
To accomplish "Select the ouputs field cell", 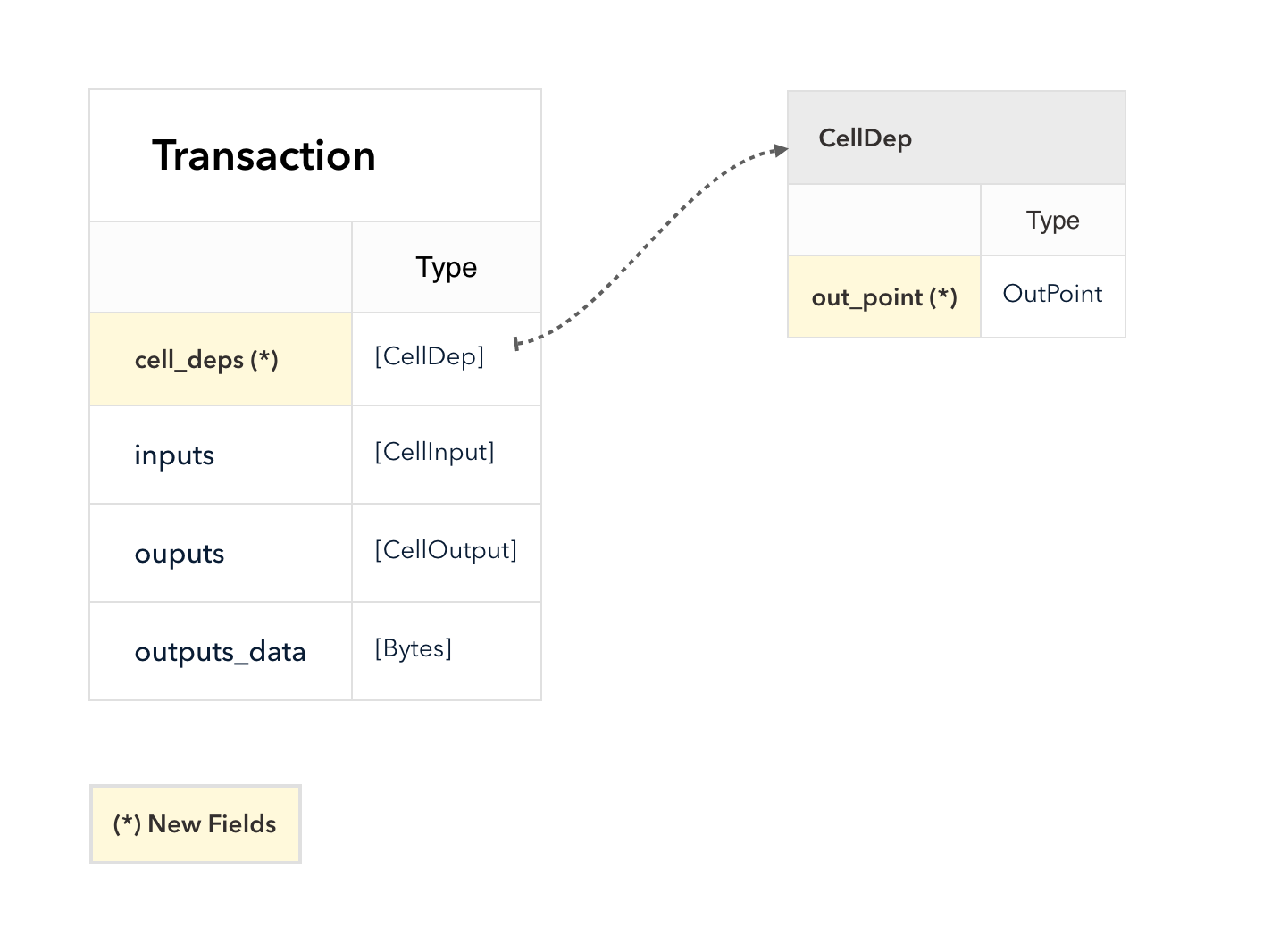I will click(x=221, y=553).
